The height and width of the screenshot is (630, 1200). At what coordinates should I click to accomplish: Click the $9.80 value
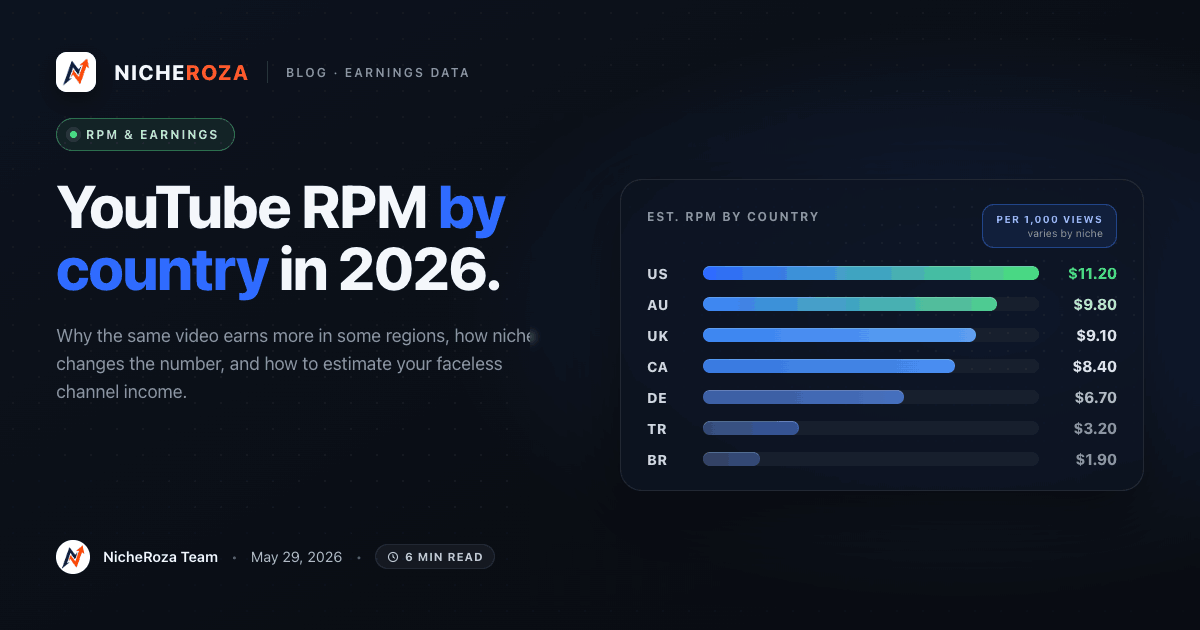coord(1095,304)
